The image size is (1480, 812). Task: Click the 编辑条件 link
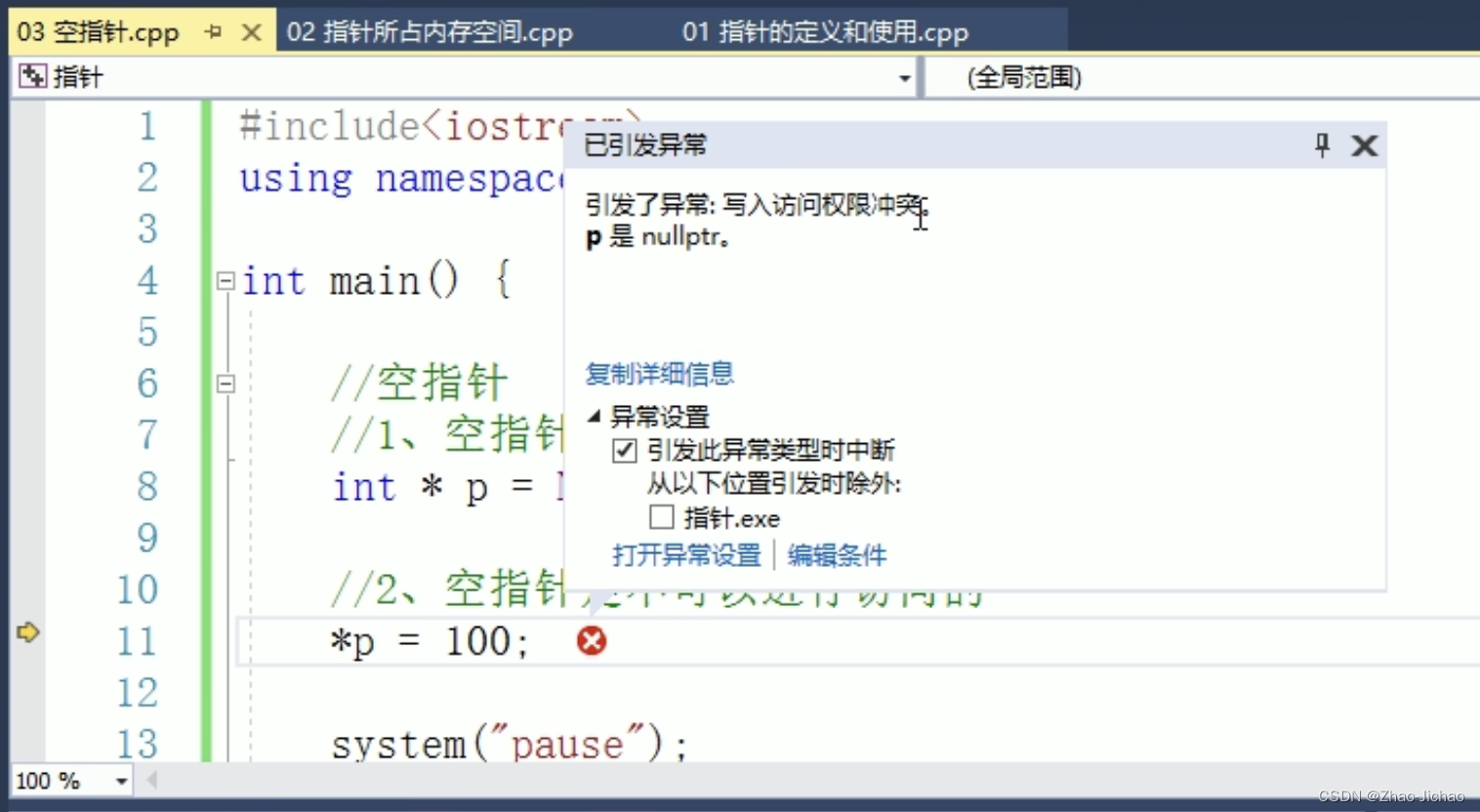tap(837, 555)
